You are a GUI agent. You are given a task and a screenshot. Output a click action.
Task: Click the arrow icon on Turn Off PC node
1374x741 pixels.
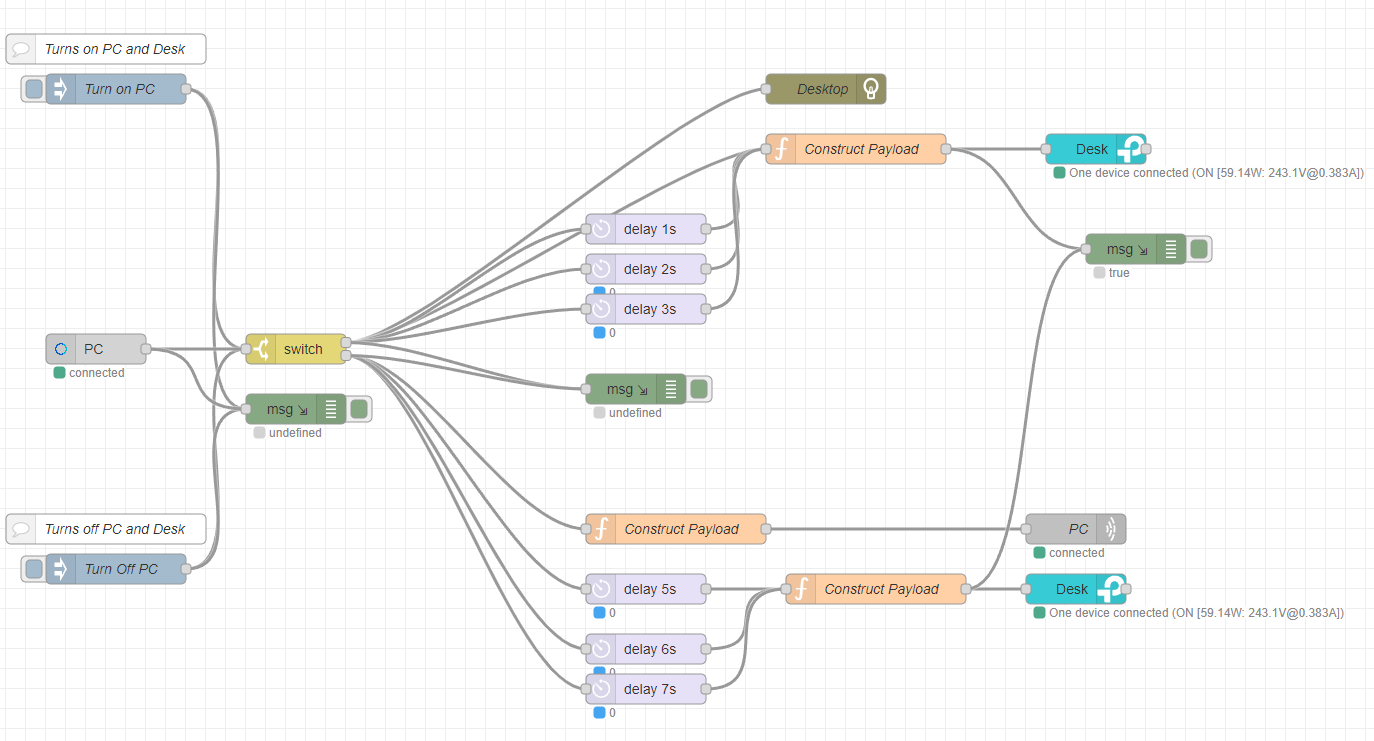coord(60,569)
